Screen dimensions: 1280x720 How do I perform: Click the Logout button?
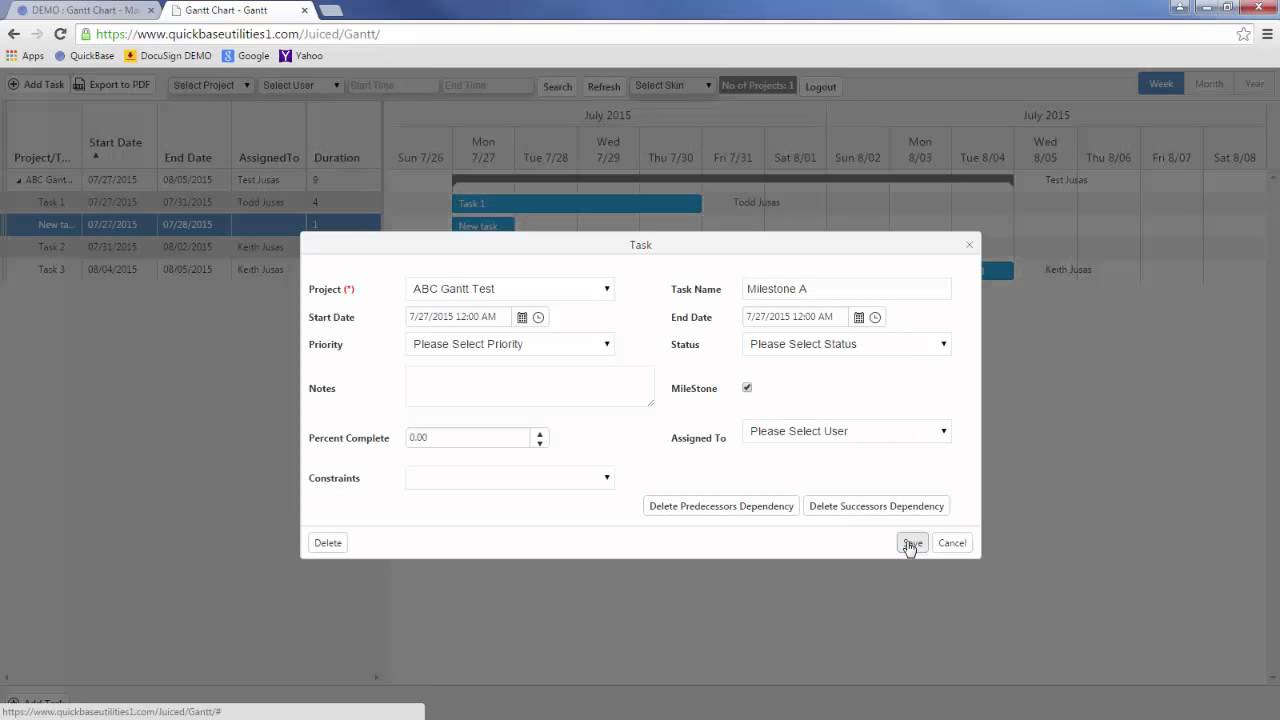820,86
